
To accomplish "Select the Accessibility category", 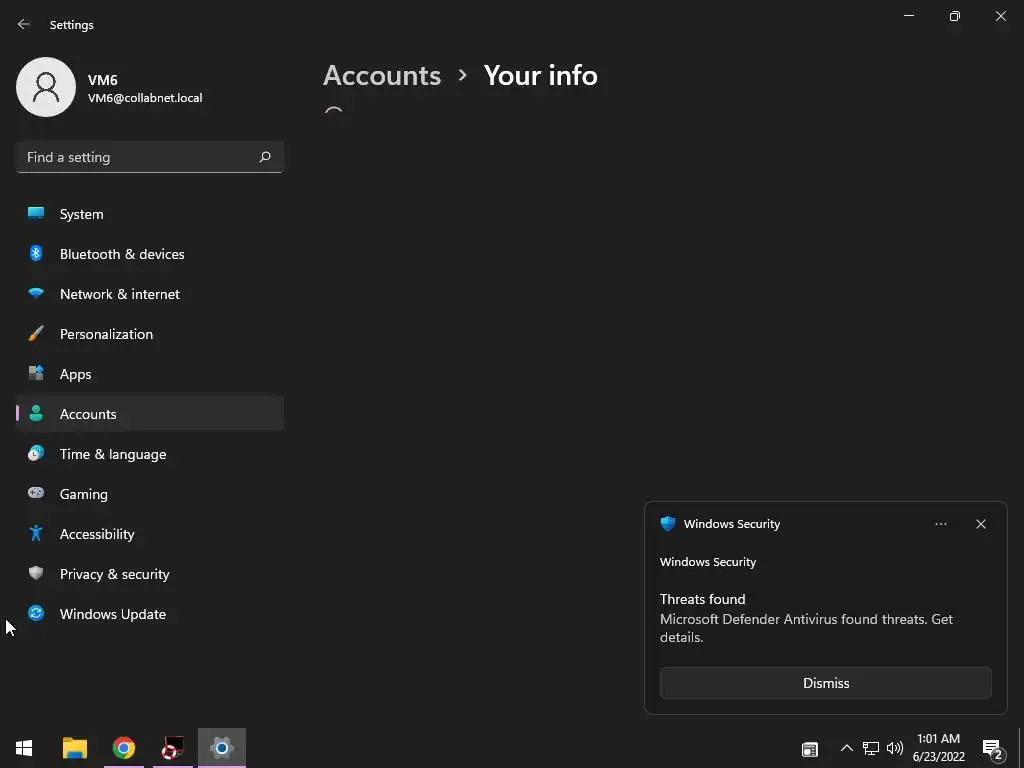I will (x=97, y=534).
